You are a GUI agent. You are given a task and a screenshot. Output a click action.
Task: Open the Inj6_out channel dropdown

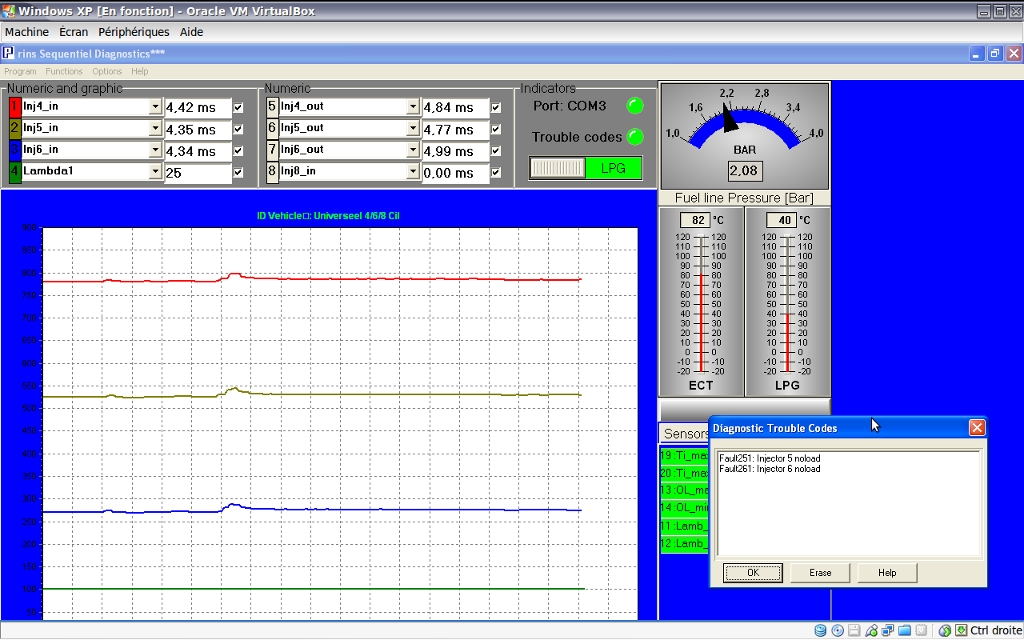tap(413, 150)
